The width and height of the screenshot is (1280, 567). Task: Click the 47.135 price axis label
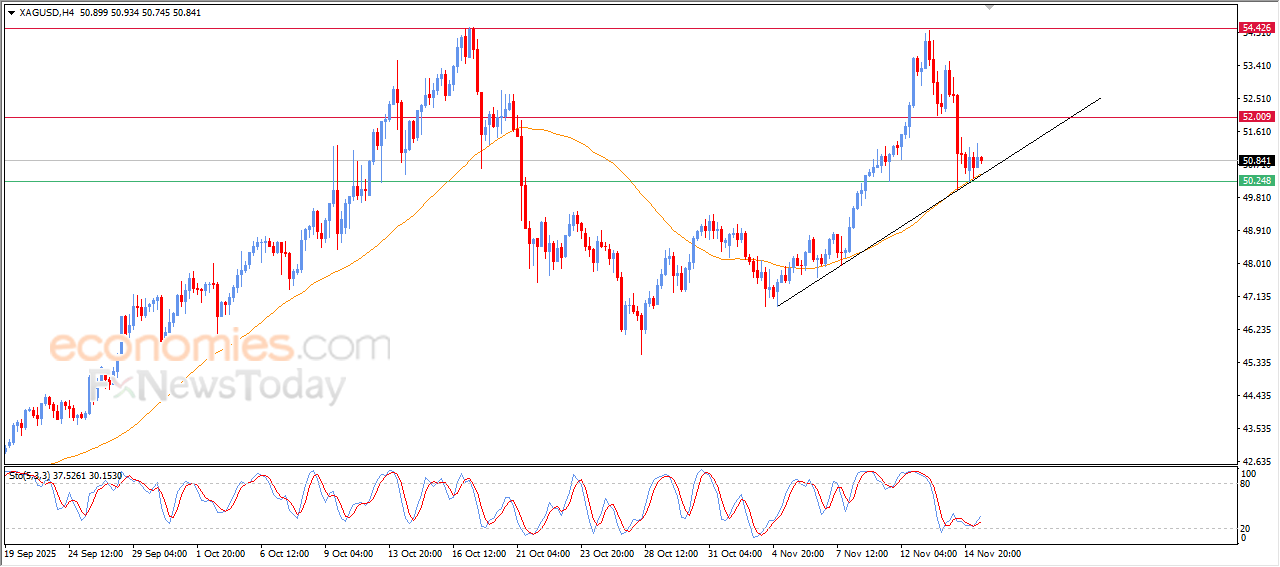[1256, 297]
